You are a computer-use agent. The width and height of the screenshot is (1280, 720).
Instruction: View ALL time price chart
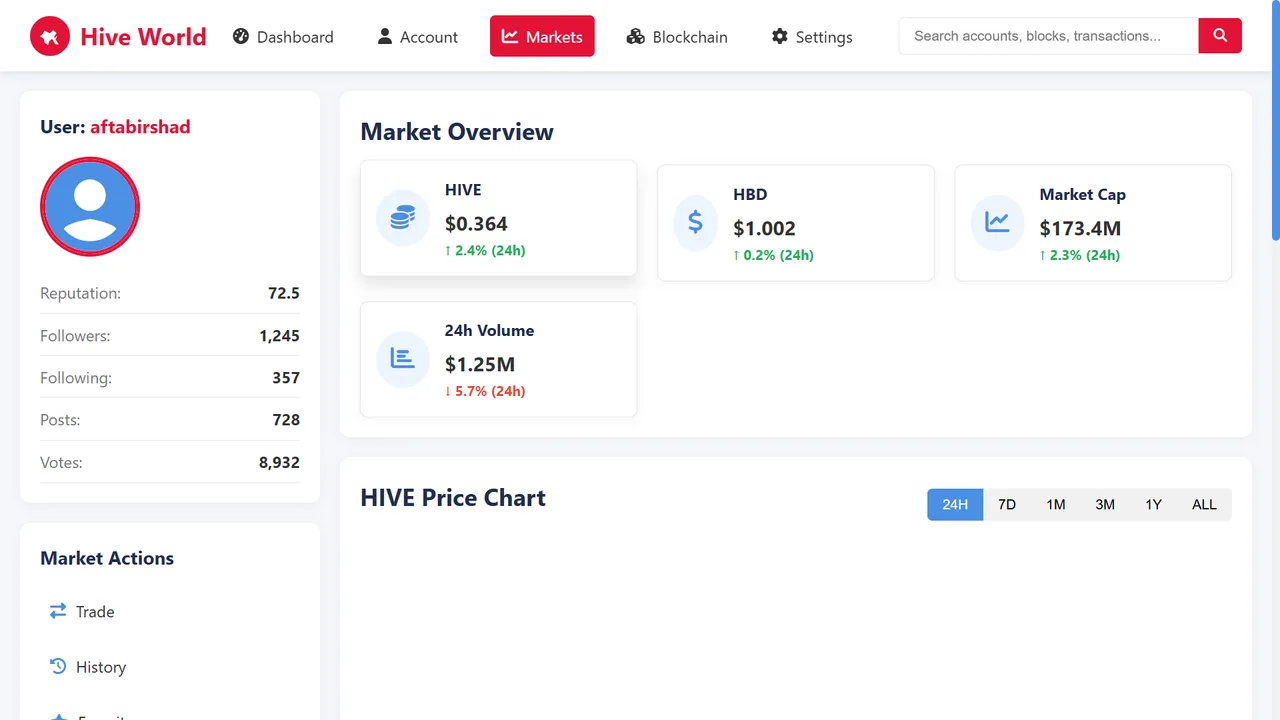click(x=1204, y=505)
